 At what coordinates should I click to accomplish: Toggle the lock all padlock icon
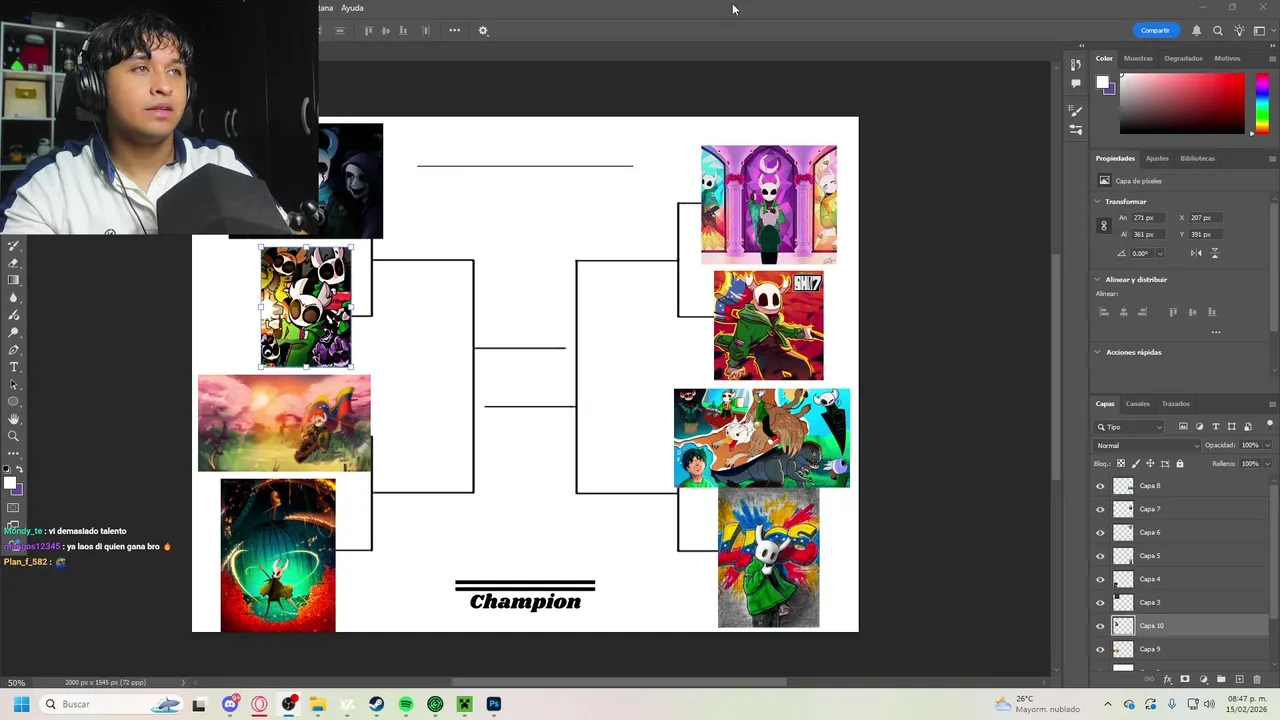point(1180,463)
